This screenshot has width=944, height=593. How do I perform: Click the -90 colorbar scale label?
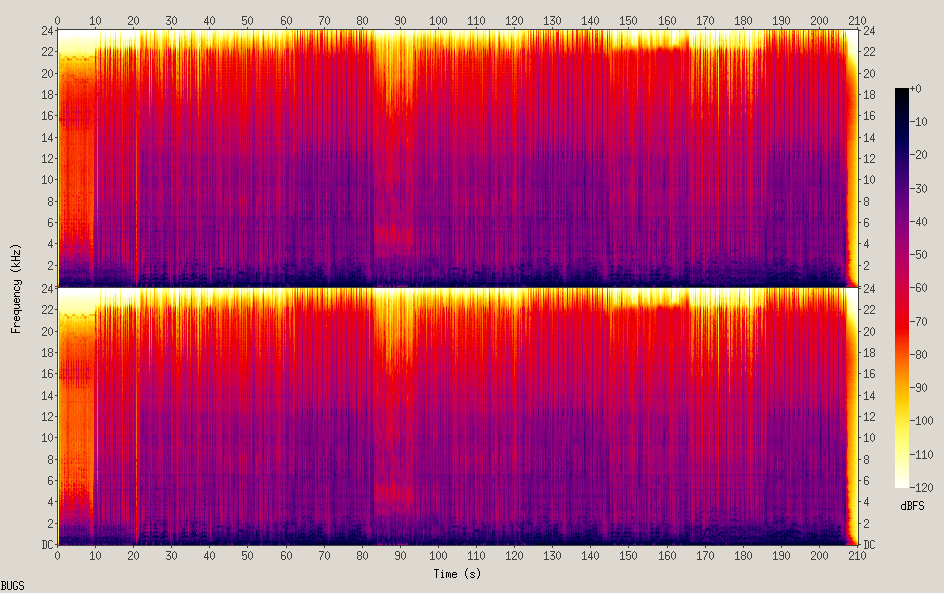(x=919, y=388)
